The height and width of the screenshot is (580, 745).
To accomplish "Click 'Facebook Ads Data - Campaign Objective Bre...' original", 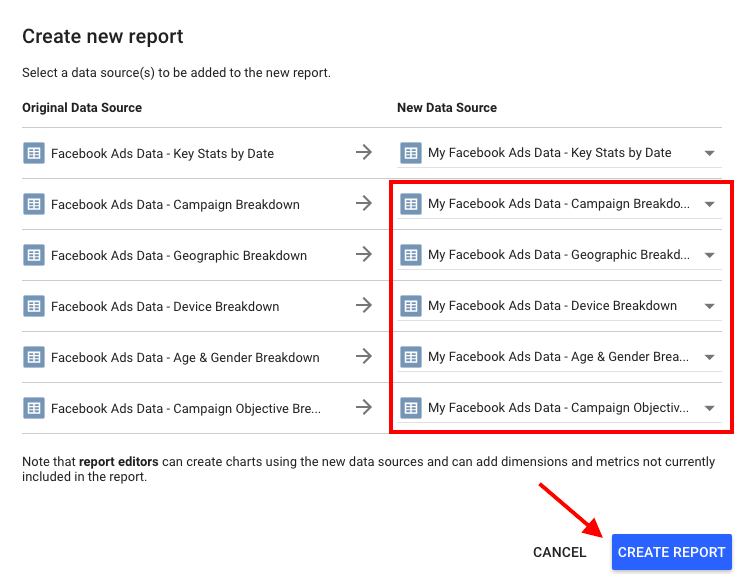I will (186, 409).
